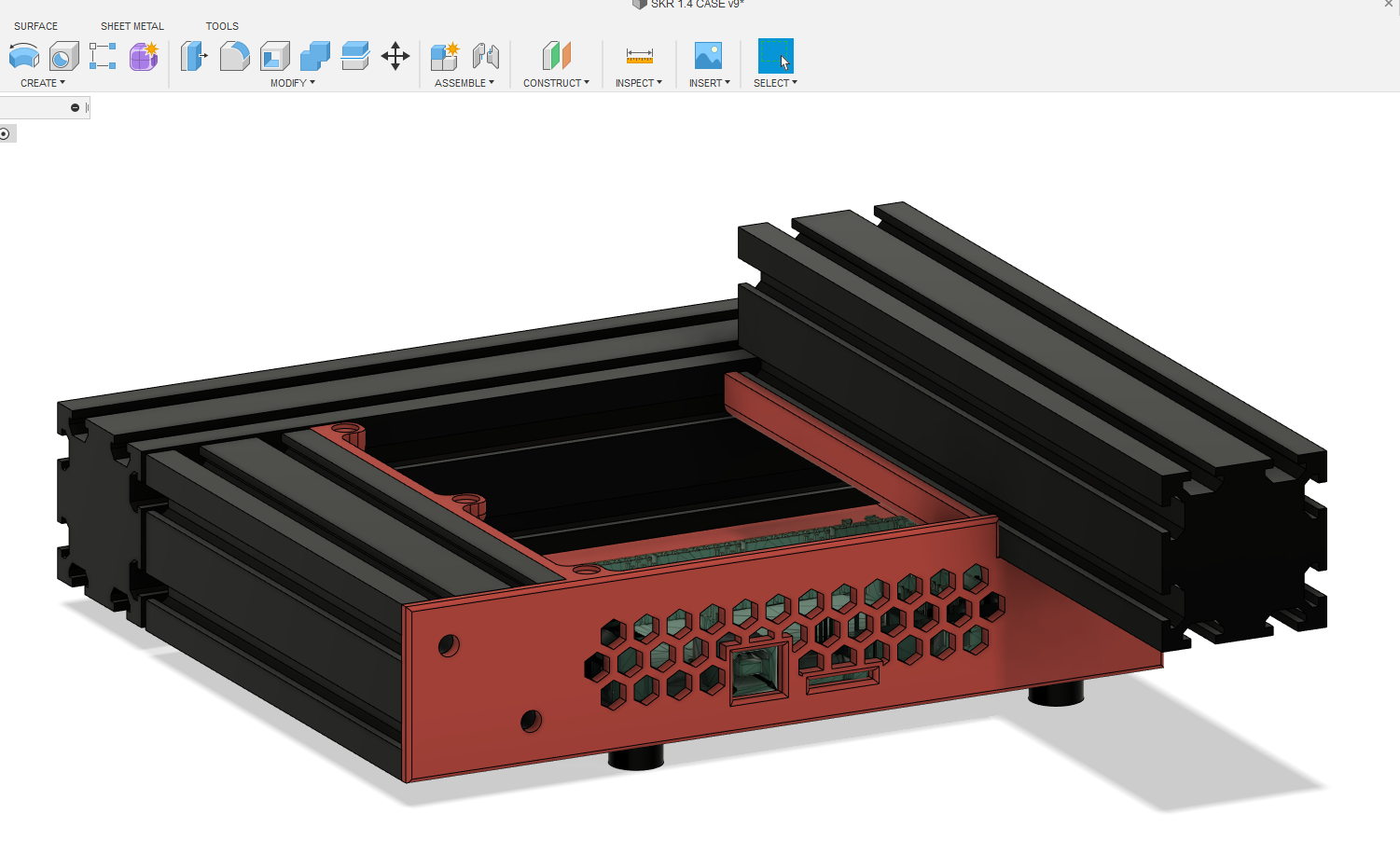
Task: Open the Measure ruler tool
Action: click(x=639, y=57)
